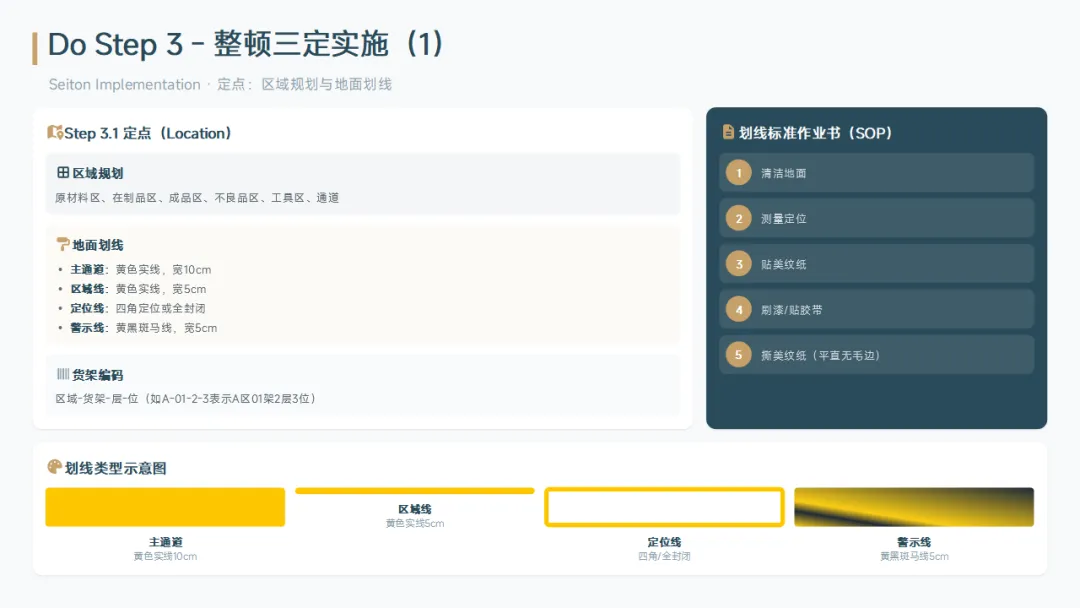
Task: Click the 主通道 label under the yellow swatch
Action: 165,542
